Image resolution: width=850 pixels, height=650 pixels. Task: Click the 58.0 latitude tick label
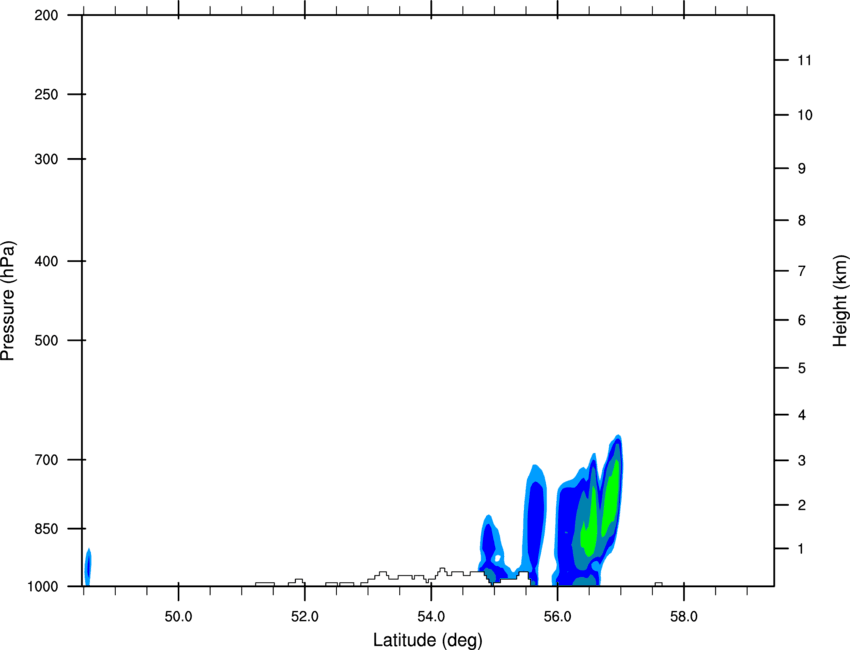tap(684, 617)
